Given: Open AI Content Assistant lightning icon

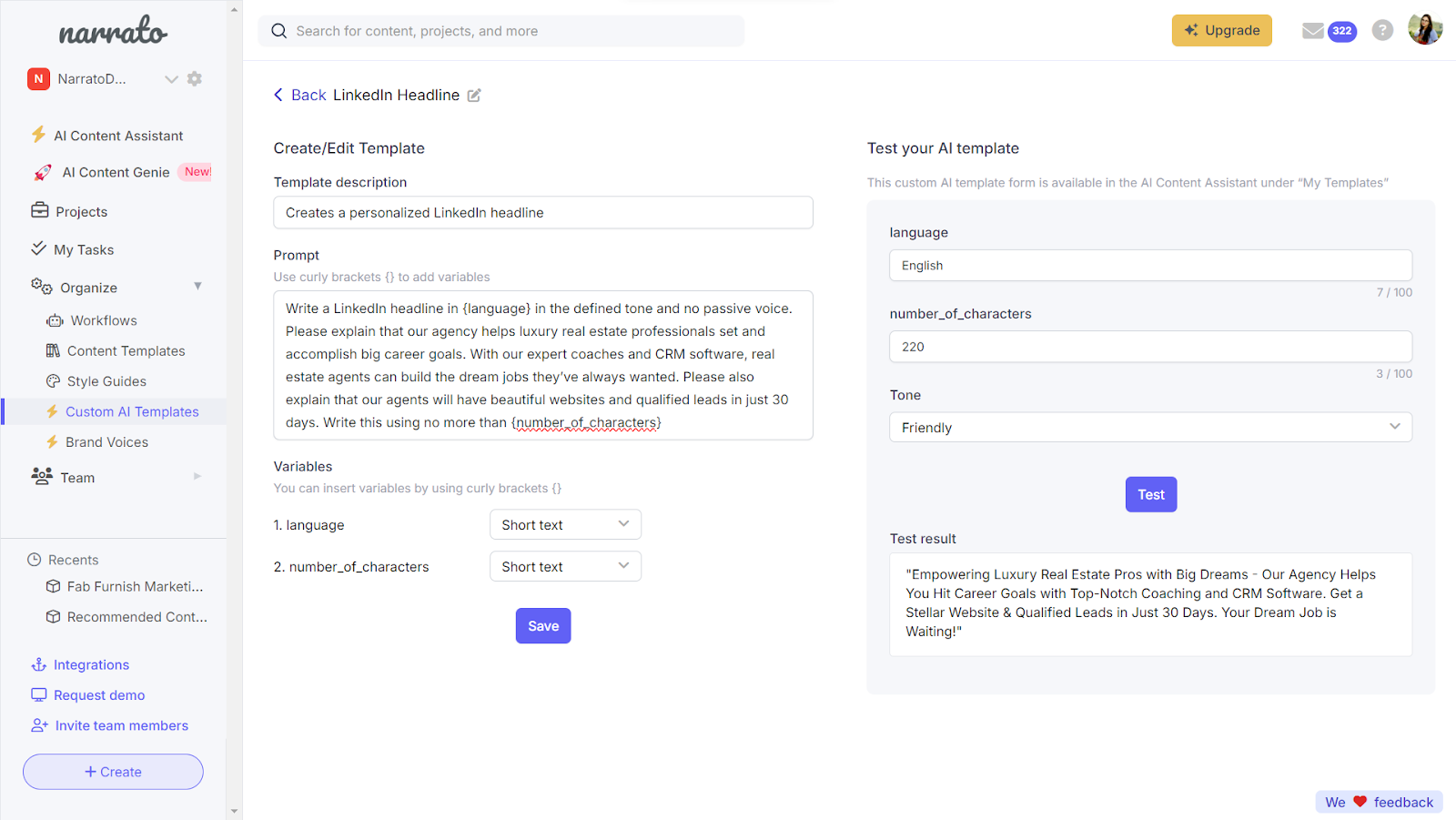Looking at the screenshot, I should pyautogui.click(x=38, y=135).
